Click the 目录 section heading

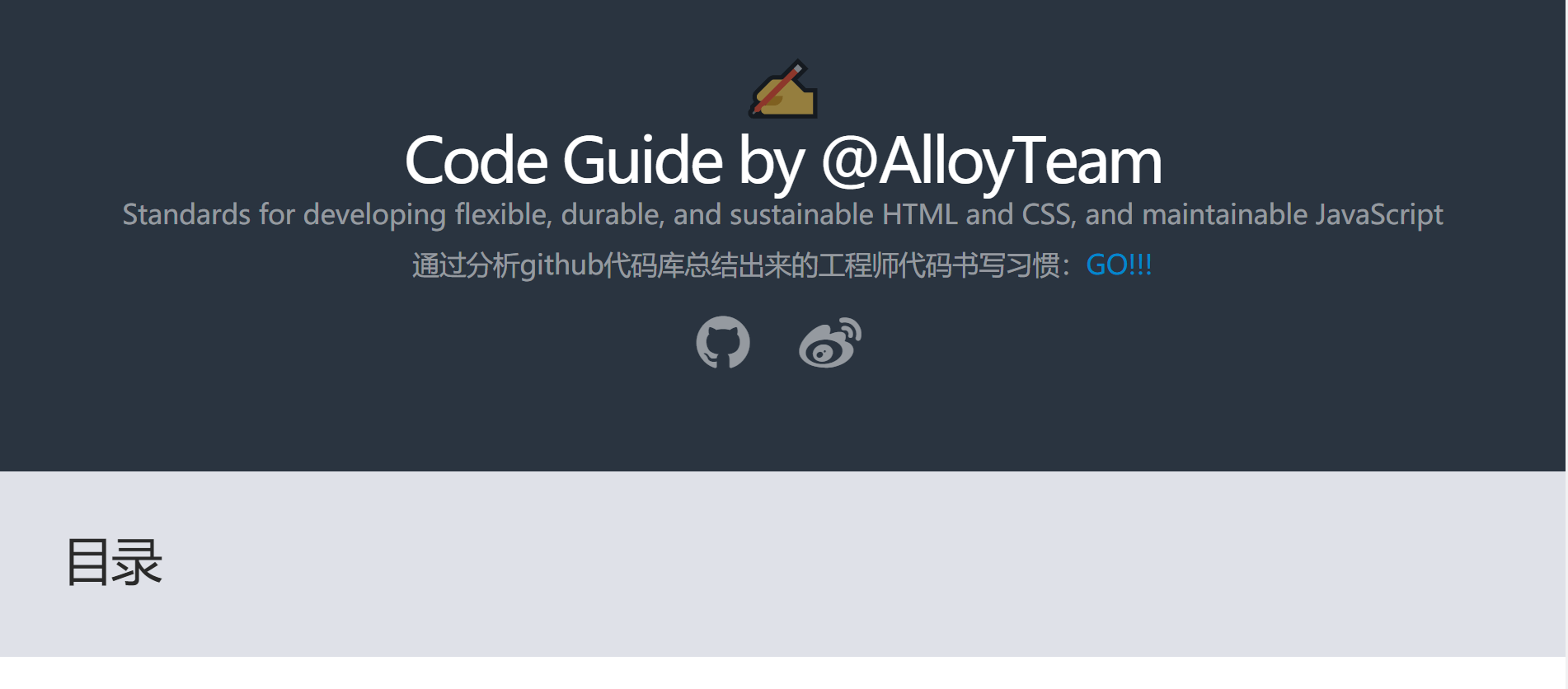pyautogui.click(x=114, y=563)
